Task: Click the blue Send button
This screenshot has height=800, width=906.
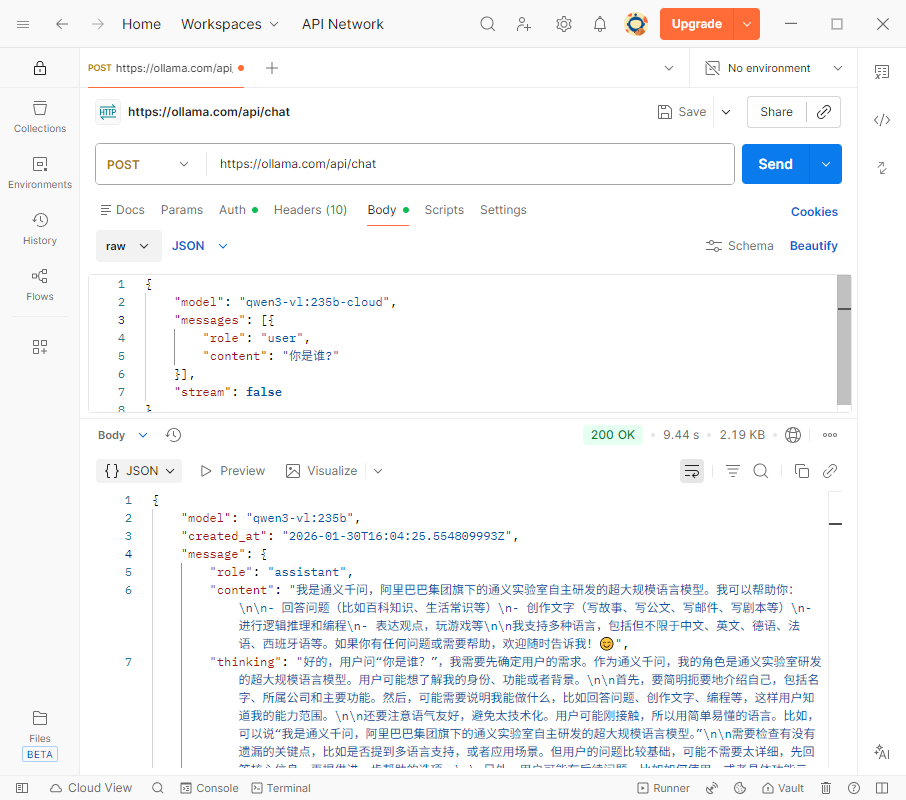Action: tap(775, 164)
